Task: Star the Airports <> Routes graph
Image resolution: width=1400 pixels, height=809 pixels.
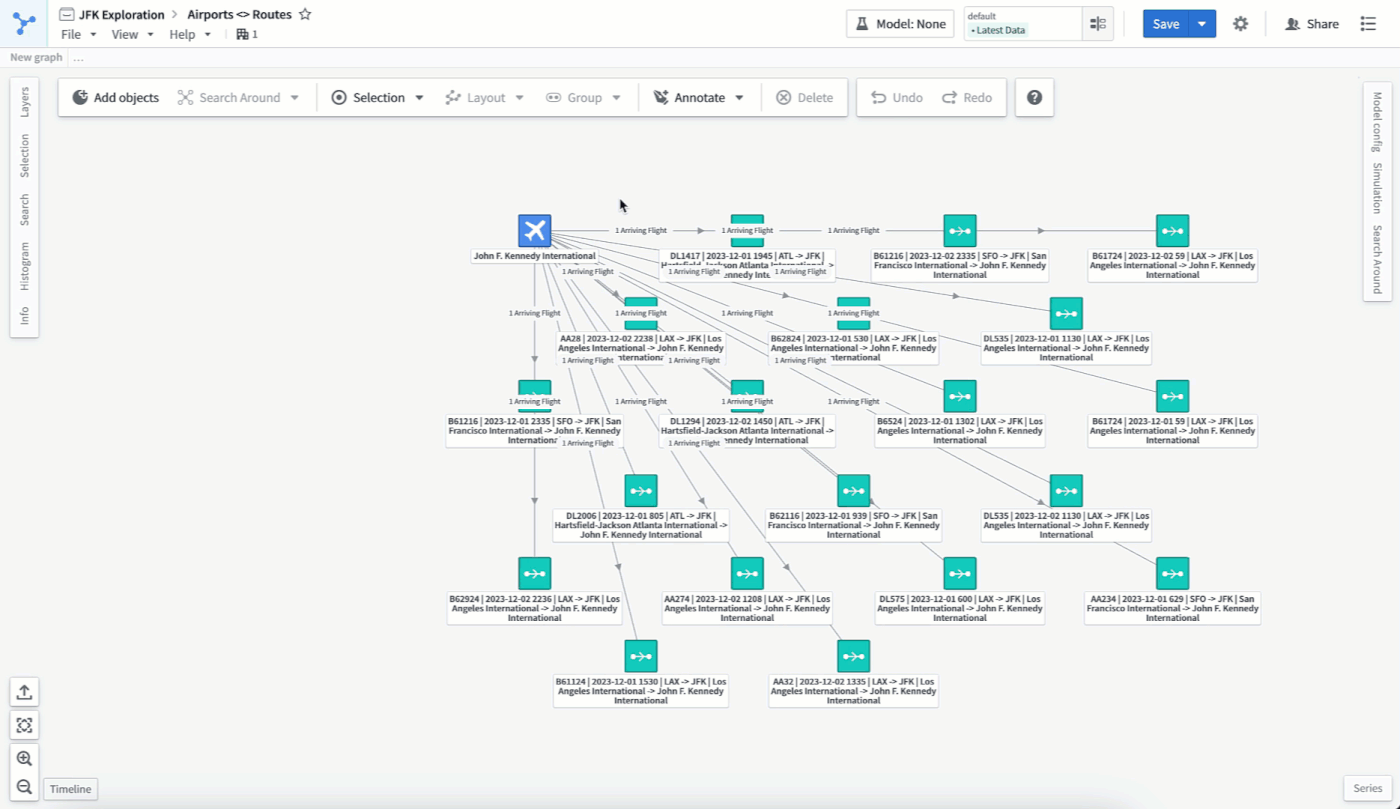Action: pyautogui.click(x=305, y=15)
